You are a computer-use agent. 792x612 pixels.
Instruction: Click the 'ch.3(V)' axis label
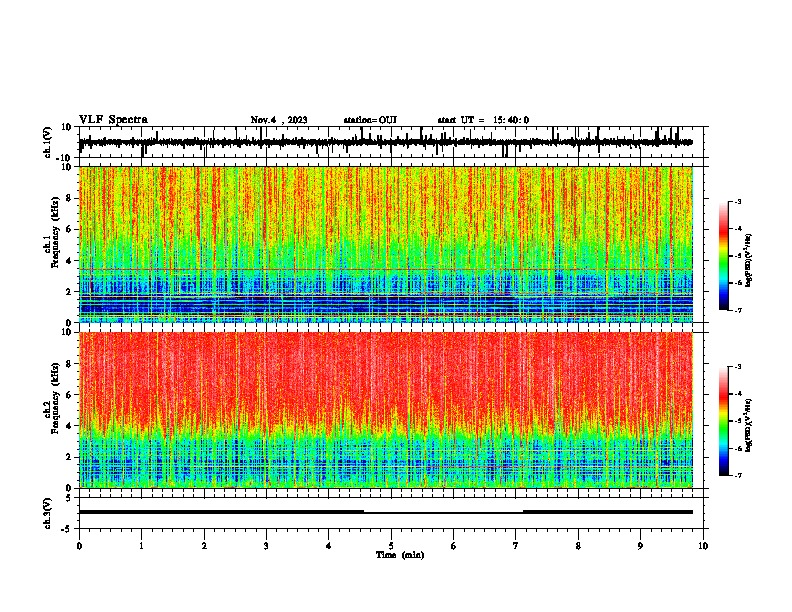click(x=48, y=513)
